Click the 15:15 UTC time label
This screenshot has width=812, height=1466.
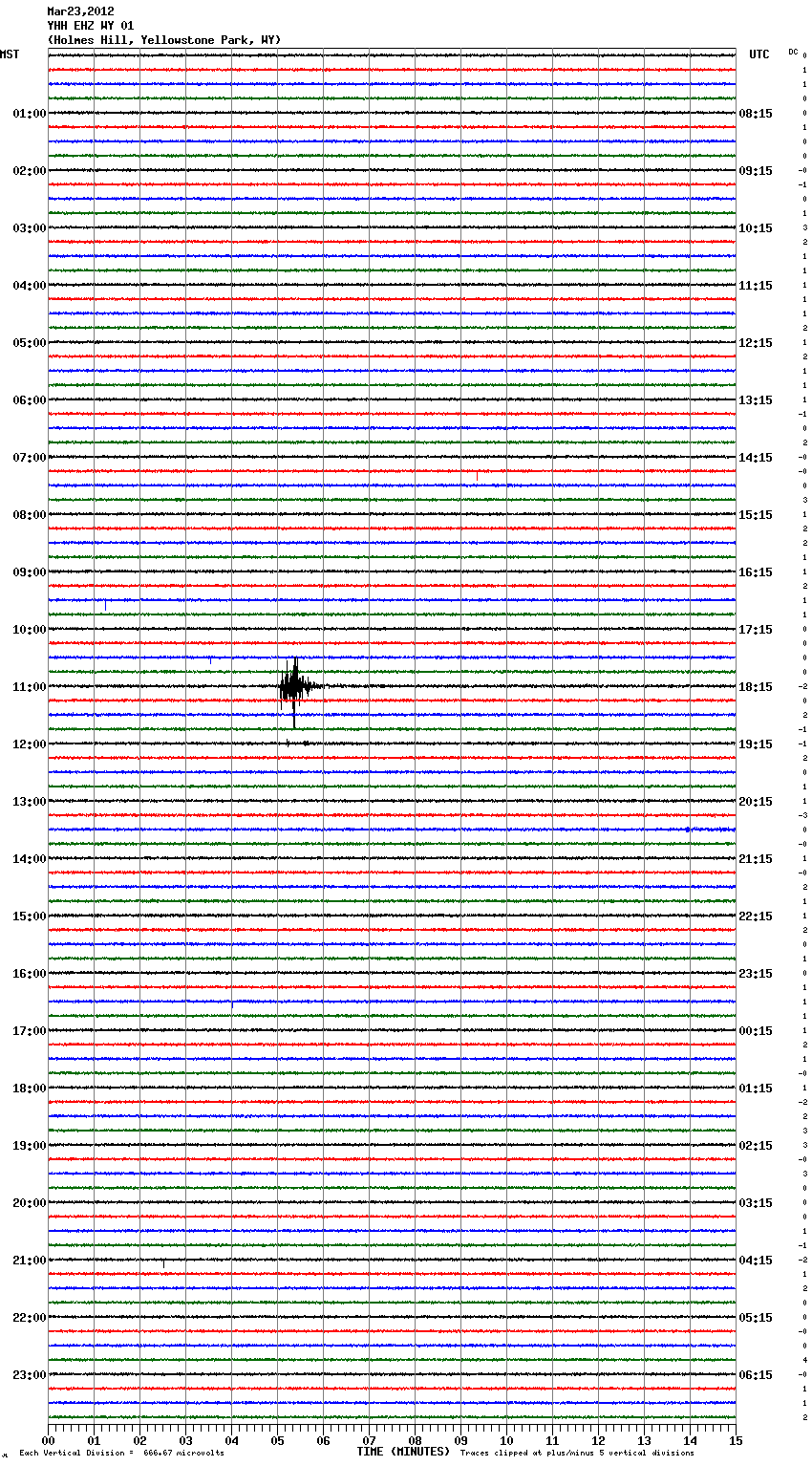click(x=756, y=515)
